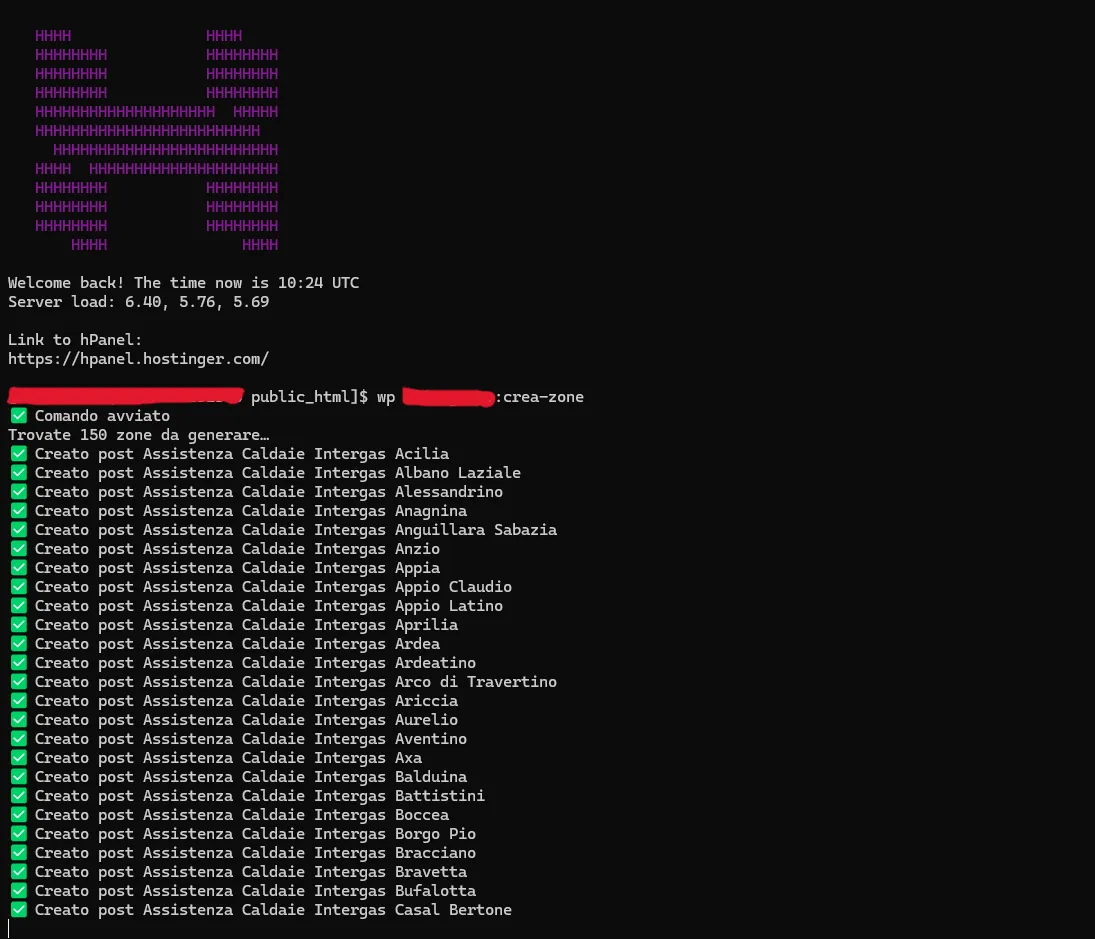This screenshot has width=1095, height=939.
Task: Click the check icon on the Ardea row
Action: pyautogui.click(x=19, y=644)
